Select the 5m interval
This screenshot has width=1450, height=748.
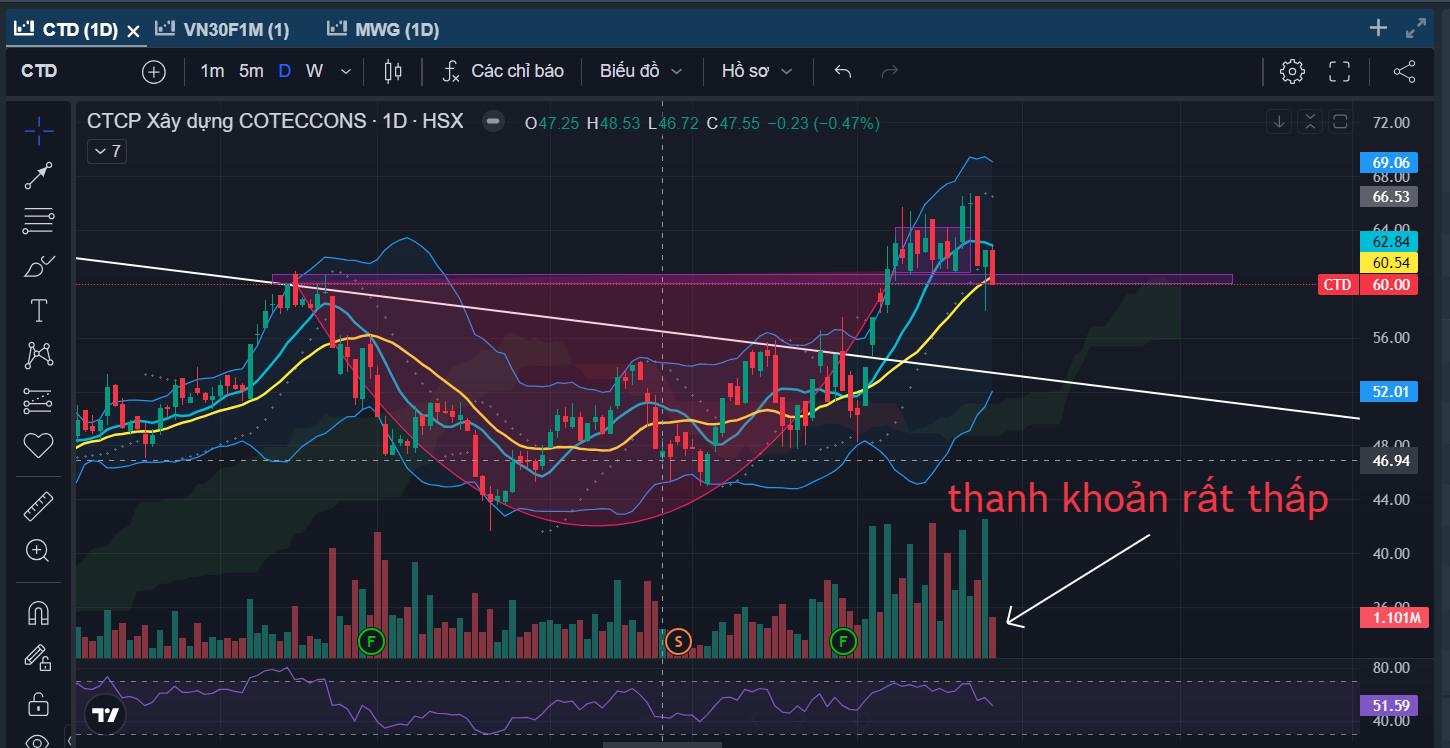(251, 71)
